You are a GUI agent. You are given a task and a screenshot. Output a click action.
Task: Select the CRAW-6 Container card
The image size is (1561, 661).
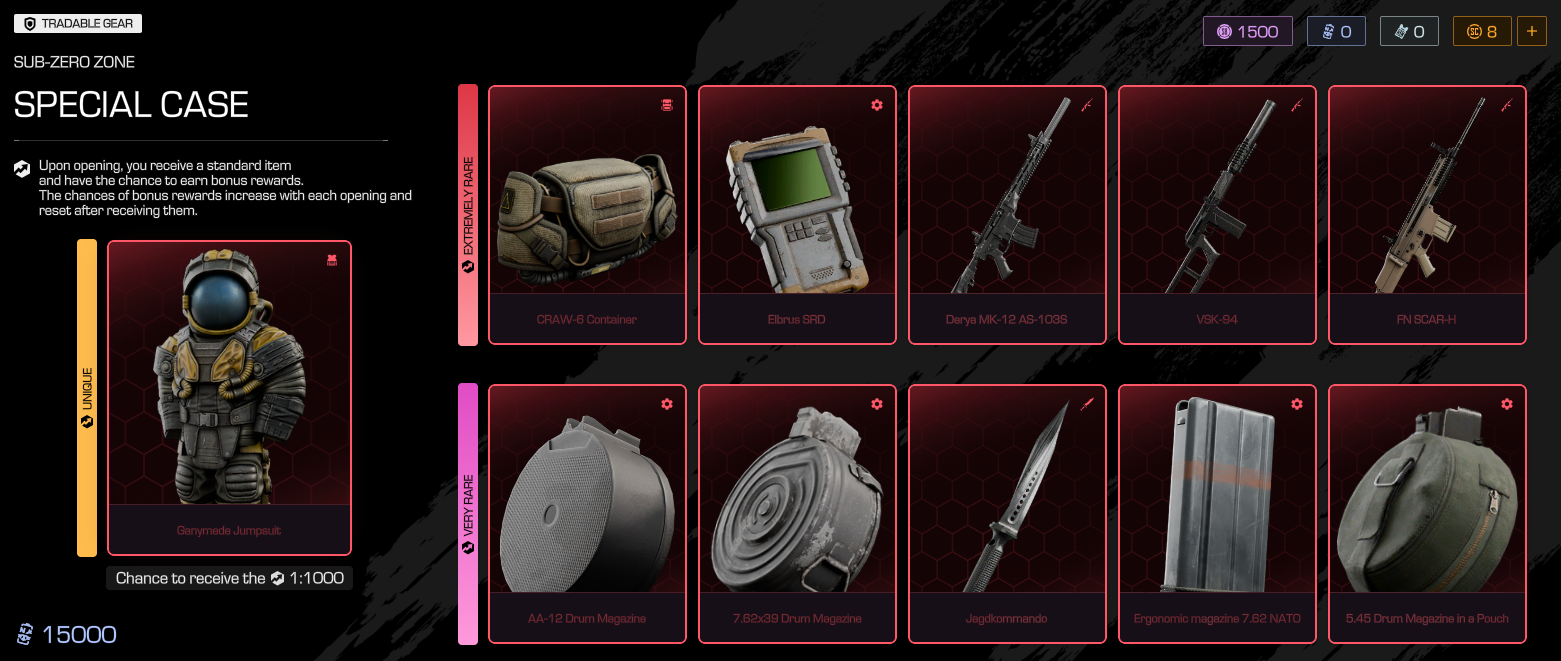tap(587, 215)
